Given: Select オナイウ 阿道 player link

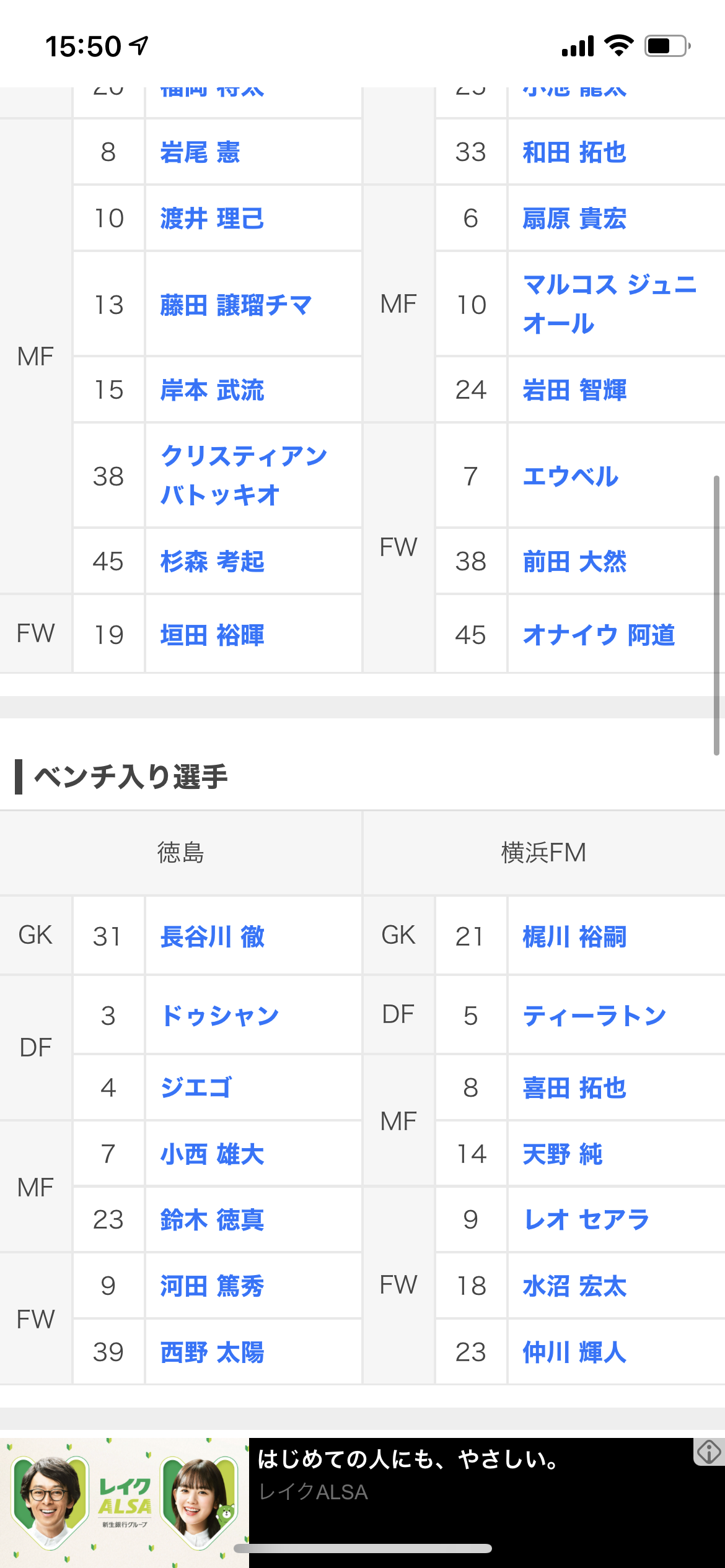Looking at the screenshot, I should [599, 635].
